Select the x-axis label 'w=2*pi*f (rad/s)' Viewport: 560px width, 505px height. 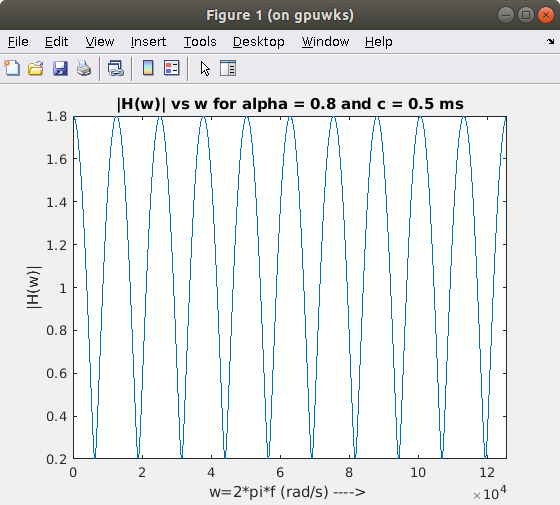[287, 492]
